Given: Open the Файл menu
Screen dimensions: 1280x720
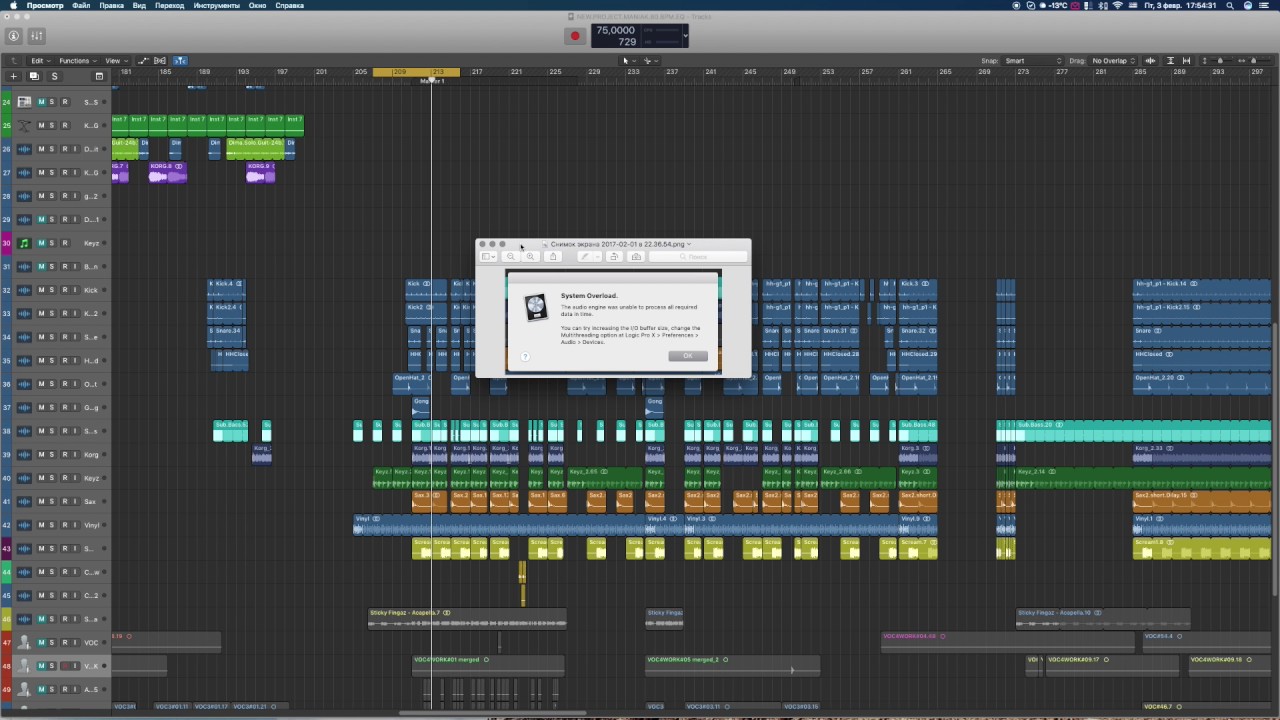Looking at the screenshot, I should [x=81, y=5].
